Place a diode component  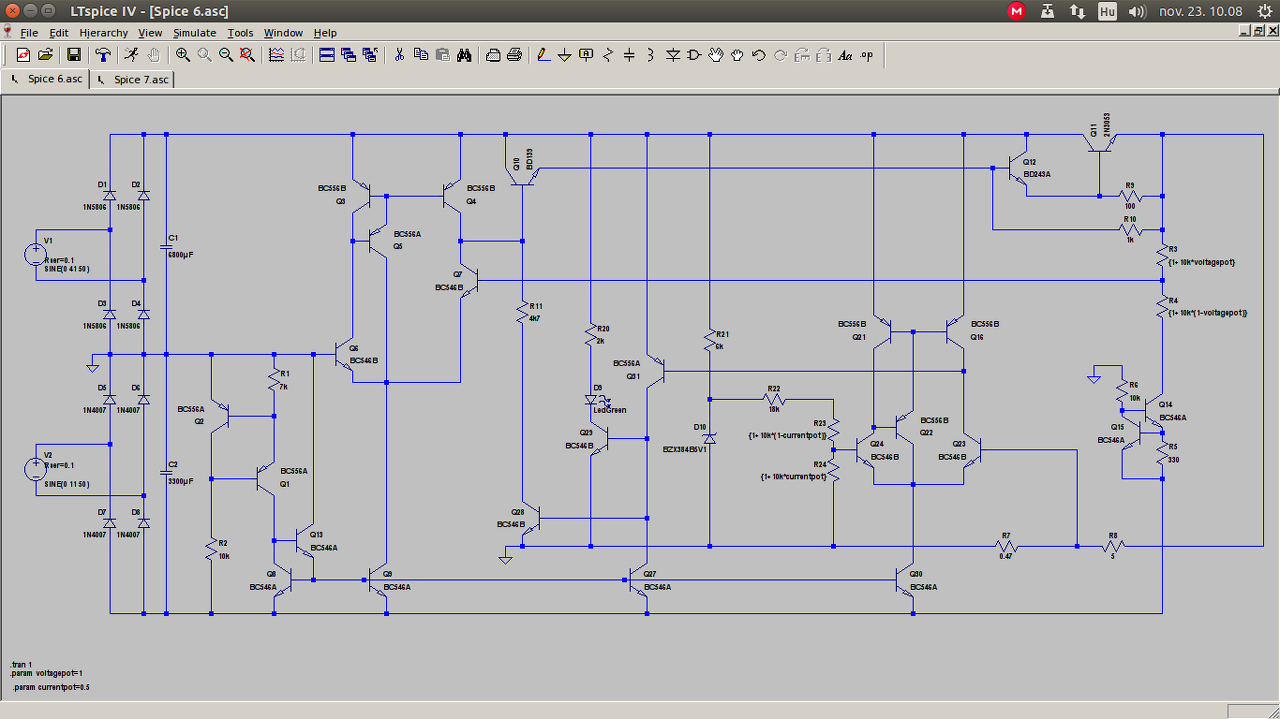tap(673, 55)
